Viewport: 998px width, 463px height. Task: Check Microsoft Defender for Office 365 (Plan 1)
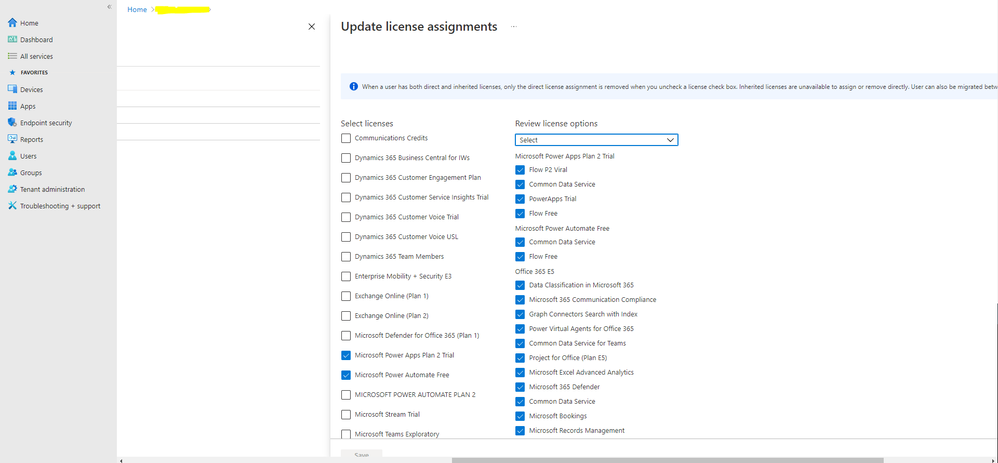pyautogui.click(x=346, y=336)
